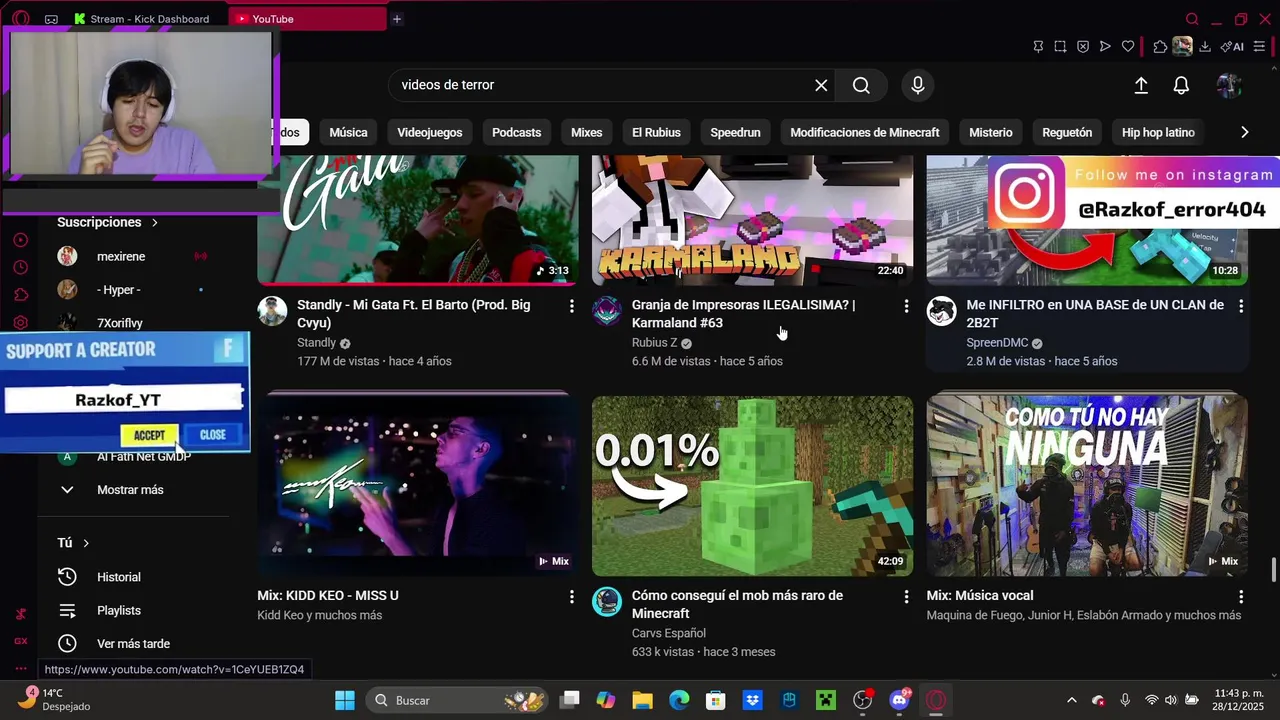Open the Standly - Mi Gata video thumbnail

pos(418,220)
